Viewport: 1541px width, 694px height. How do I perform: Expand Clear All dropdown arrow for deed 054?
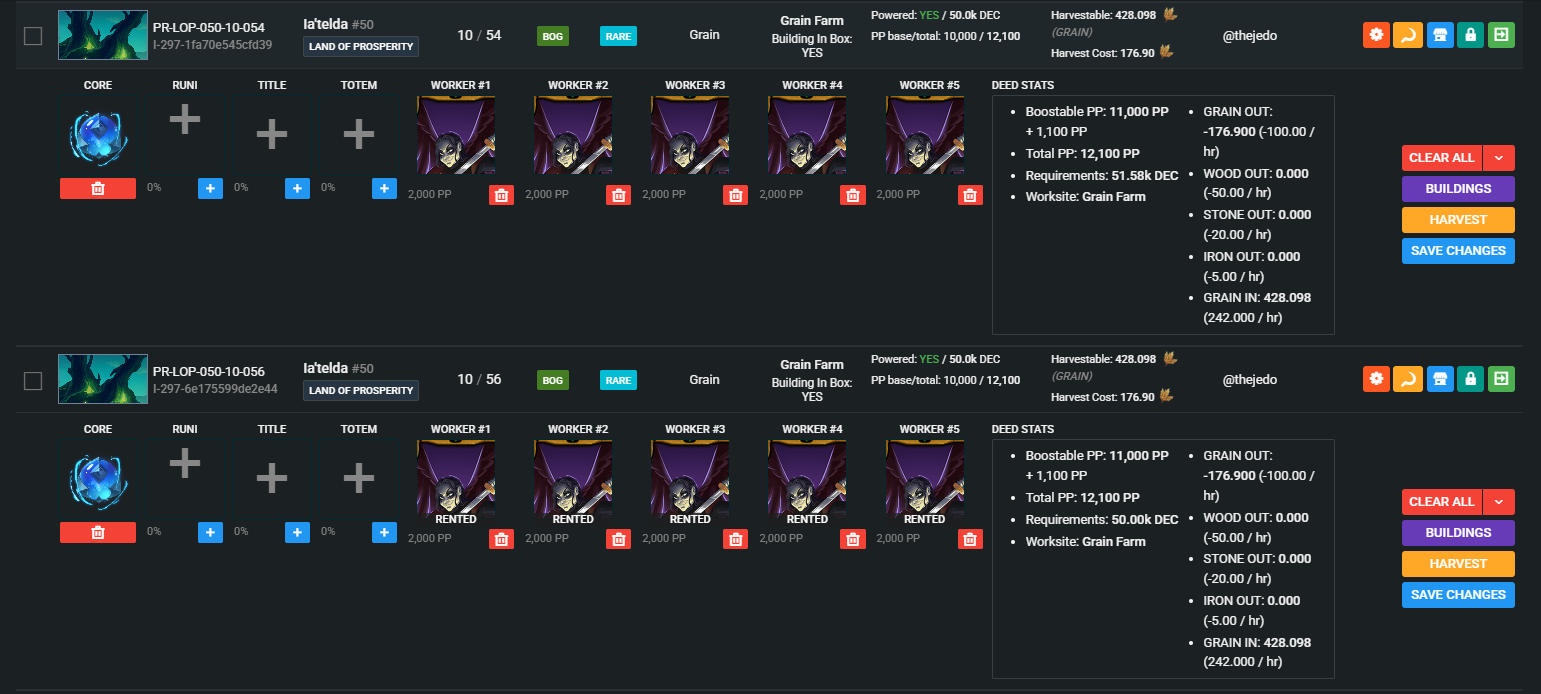(1498, 158)
